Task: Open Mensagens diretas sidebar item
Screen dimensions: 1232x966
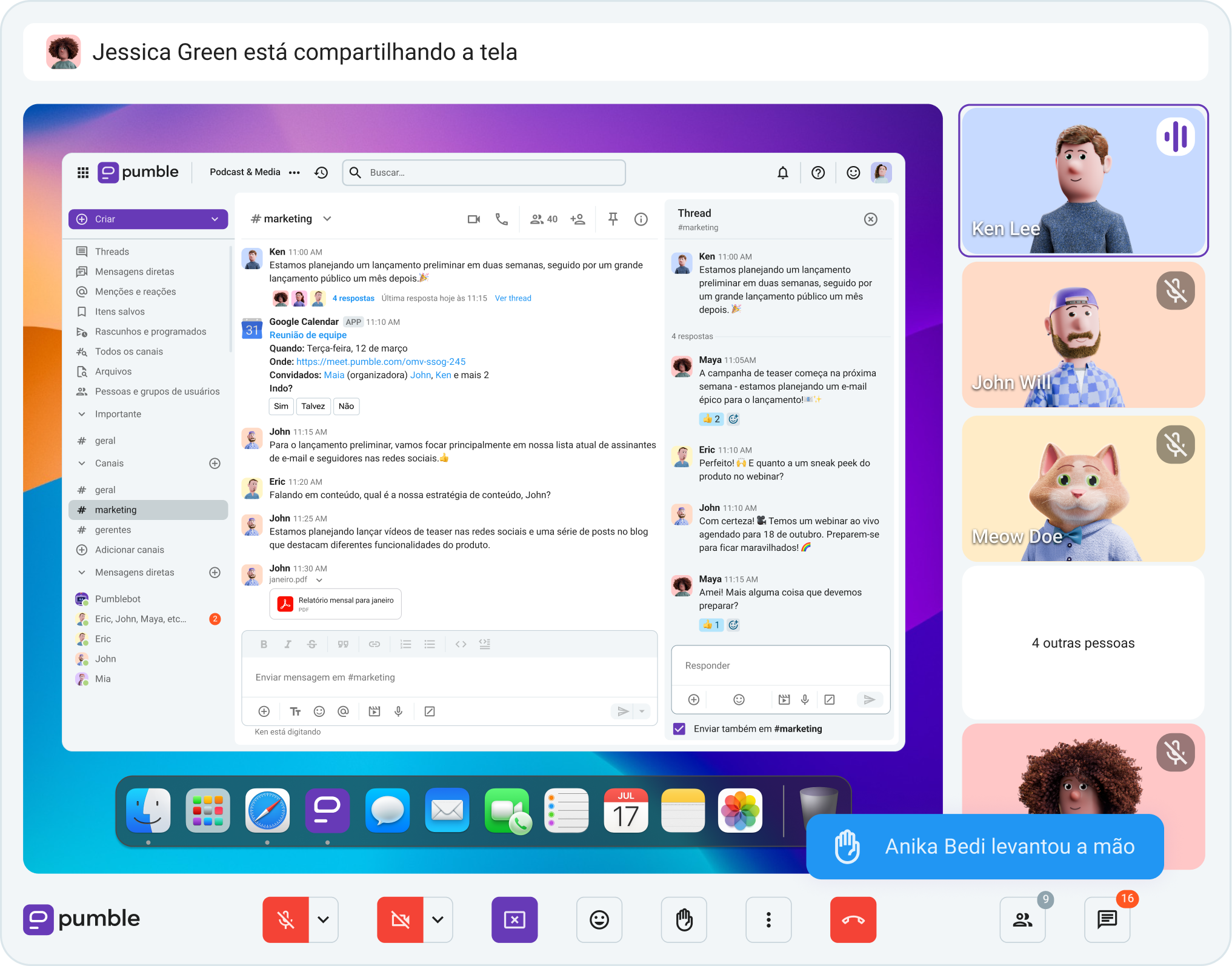Action: (x=135, y=271)
